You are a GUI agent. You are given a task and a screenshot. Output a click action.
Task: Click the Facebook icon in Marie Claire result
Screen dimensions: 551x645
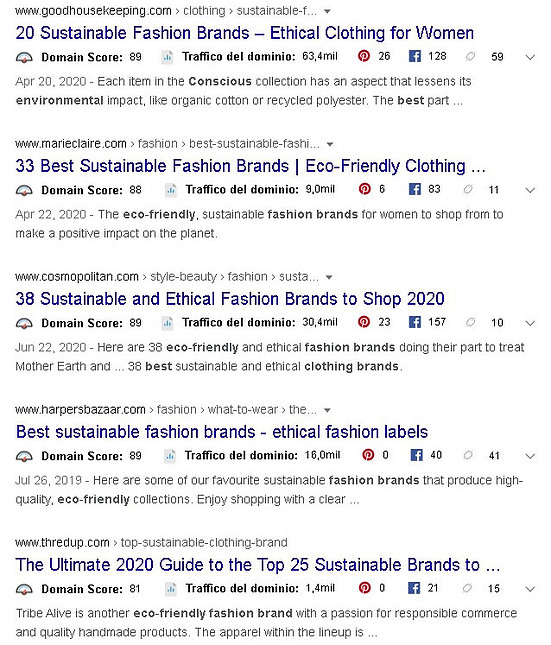click(415, 189)
